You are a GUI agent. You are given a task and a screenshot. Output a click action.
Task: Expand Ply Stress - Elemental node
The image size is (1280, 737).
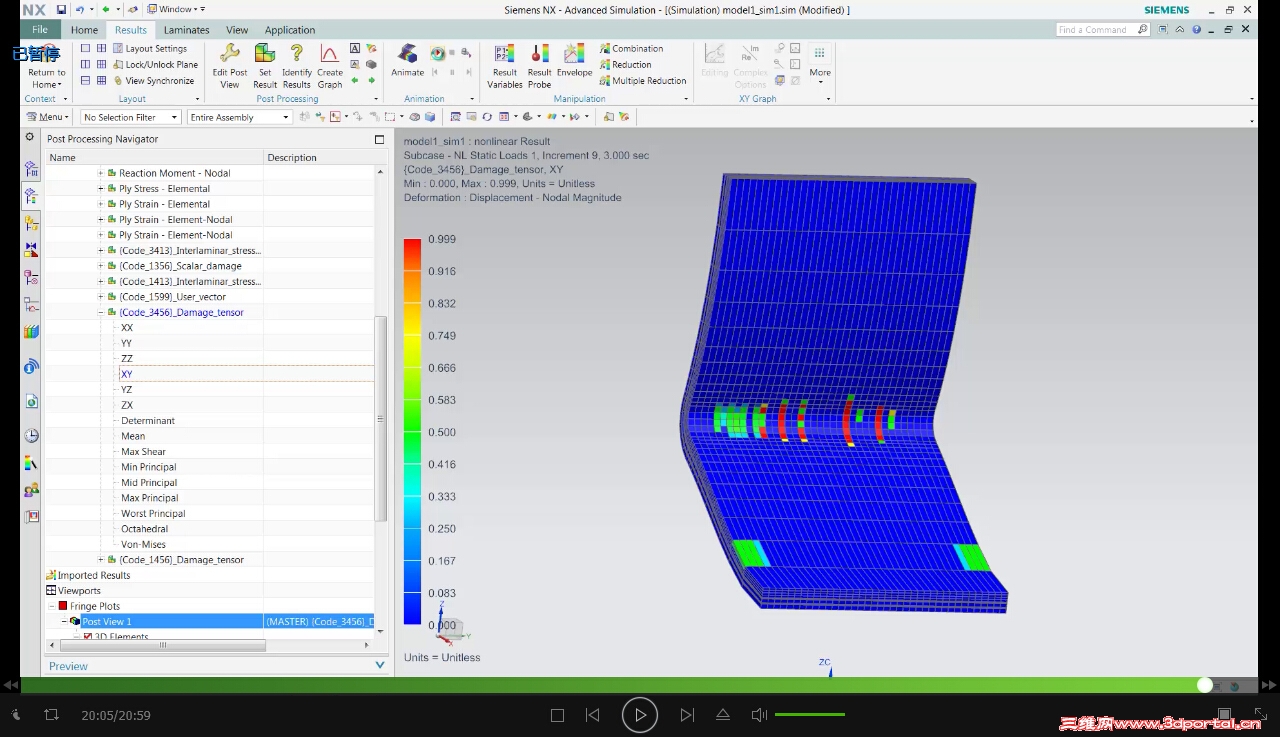tap(100, 188)
